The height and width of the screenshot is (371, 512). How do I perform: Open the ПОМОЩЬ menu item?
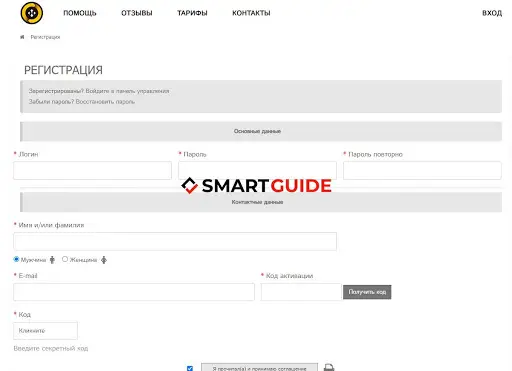(80, 13)
